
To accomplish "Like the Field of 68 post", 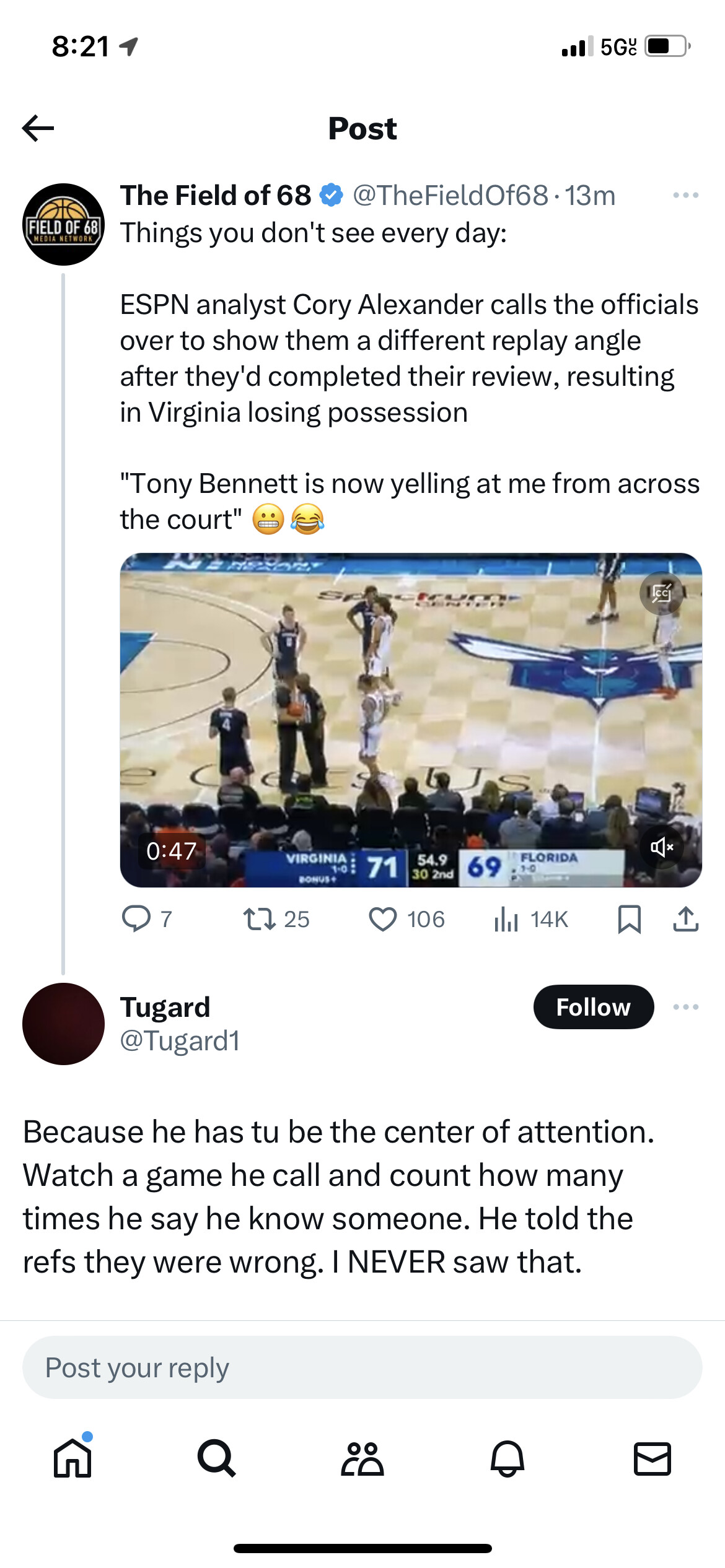I will (382, 919).
